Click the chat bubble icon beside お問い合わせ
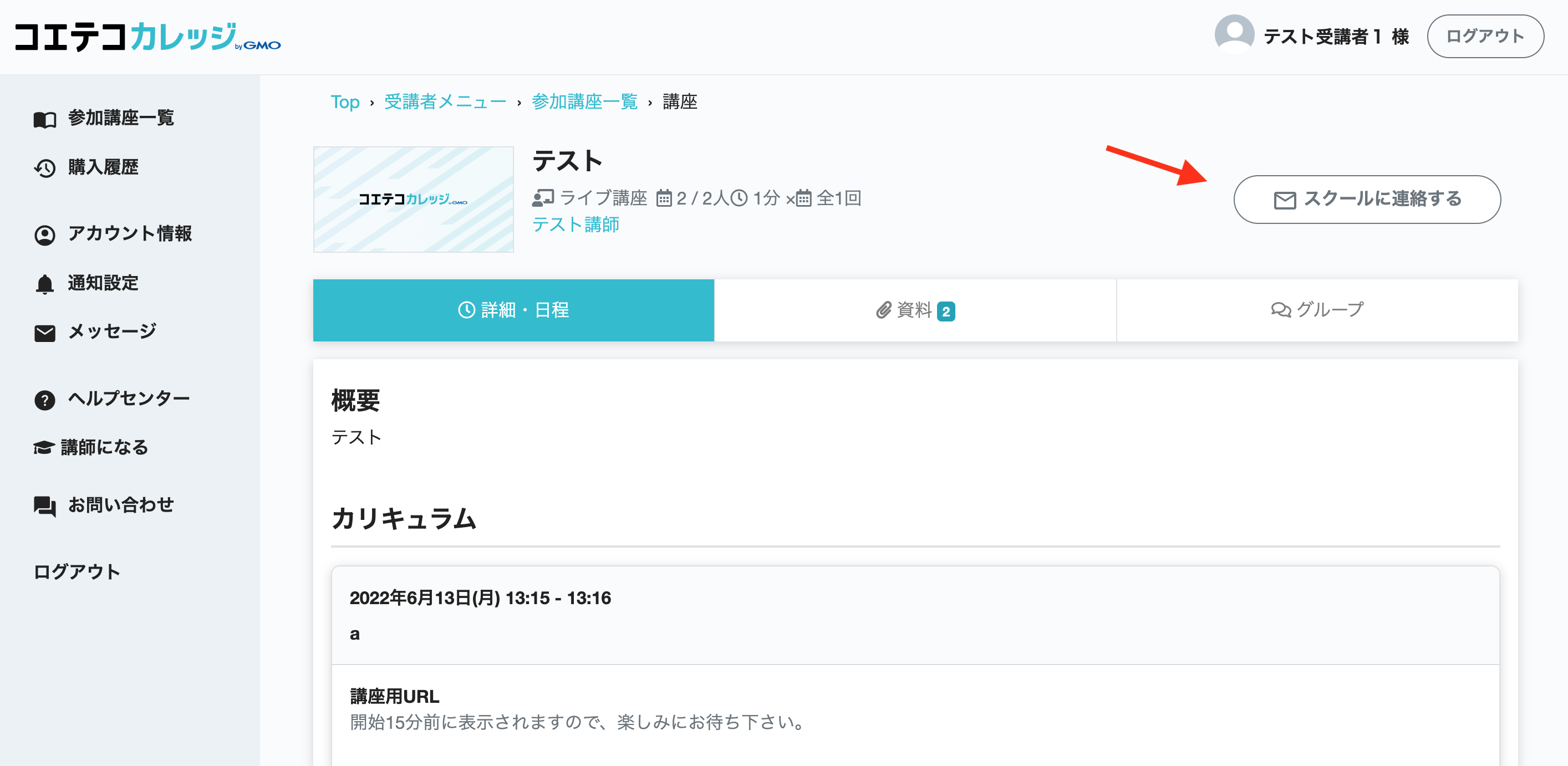This screenshot has height=766, width=1568. [x=44, y=505]
